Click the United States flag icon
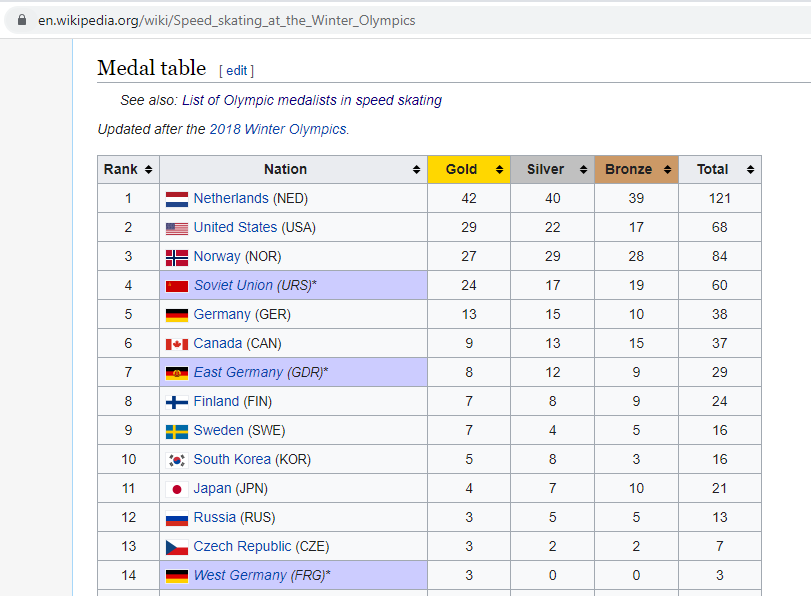 click(177, 228)
